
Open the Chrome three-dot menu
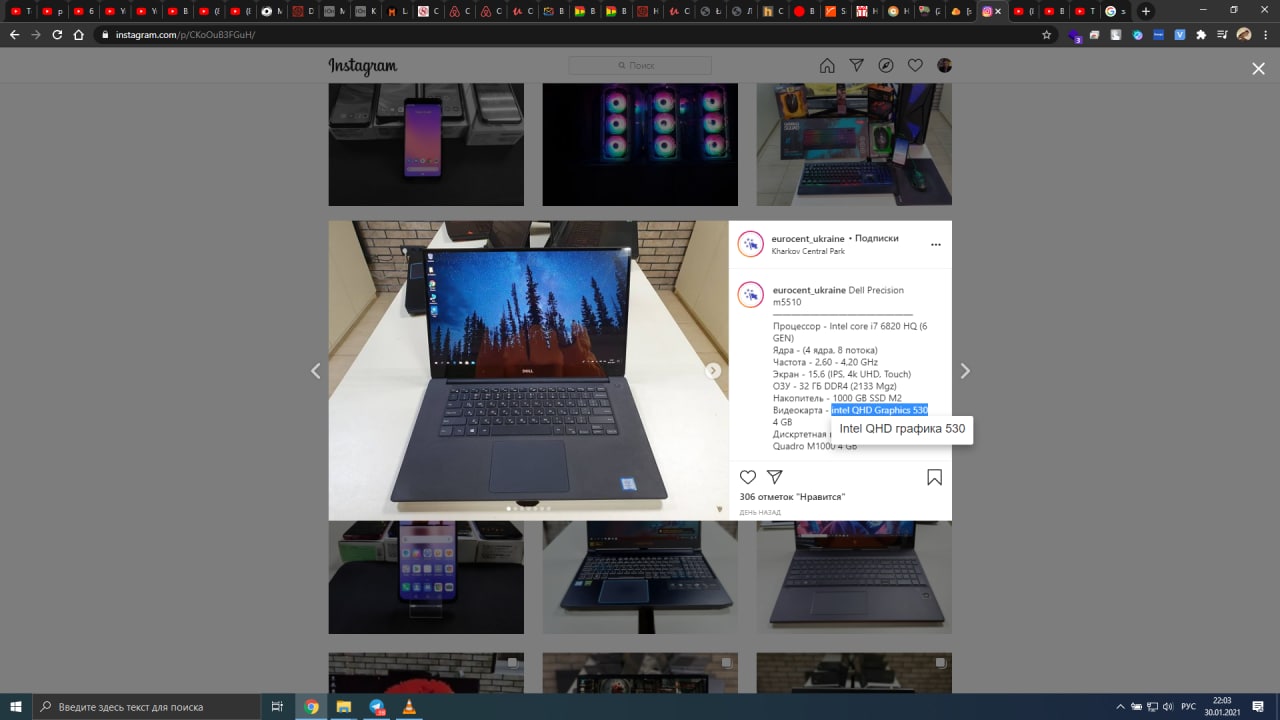pos(1265,34)
